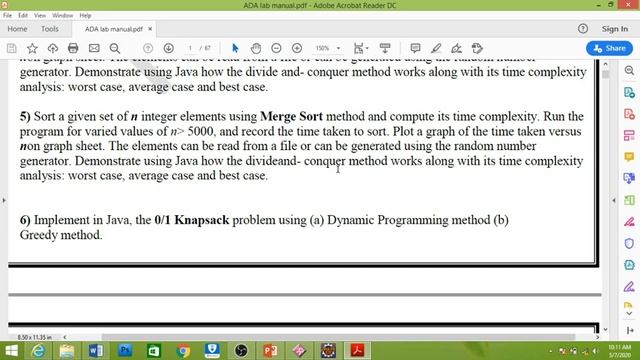
Task: Open the Window menu
Action: pyautogui.click(x=62, y=16)
